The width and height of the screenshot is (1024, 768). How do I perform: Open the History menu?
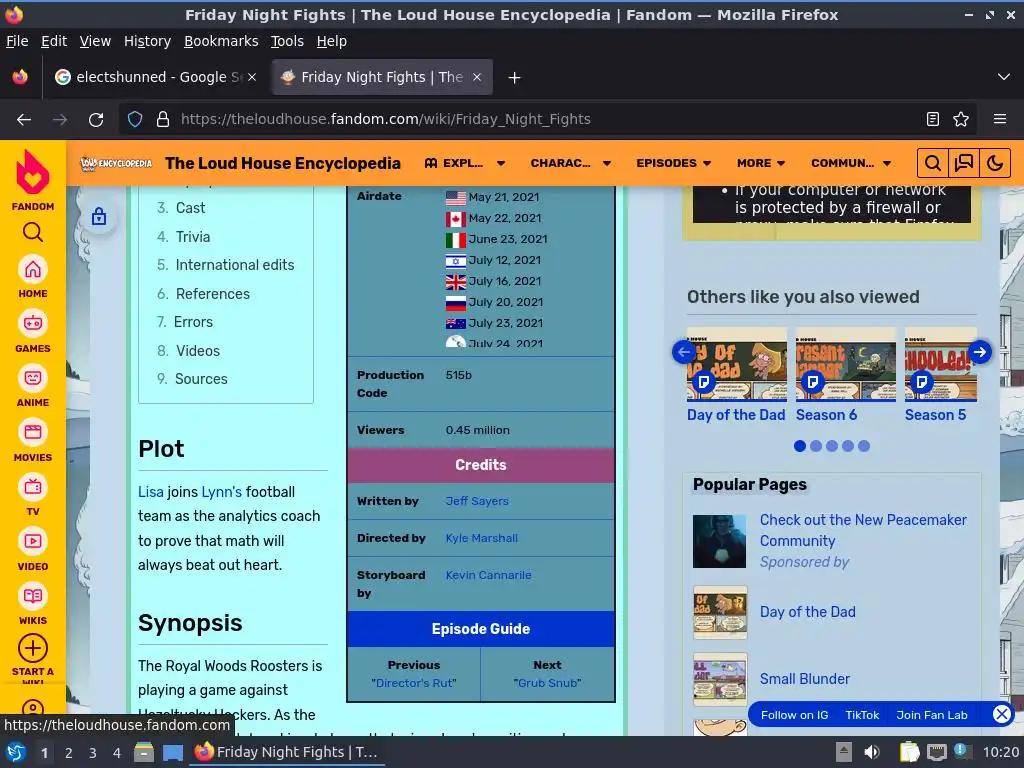148,41
